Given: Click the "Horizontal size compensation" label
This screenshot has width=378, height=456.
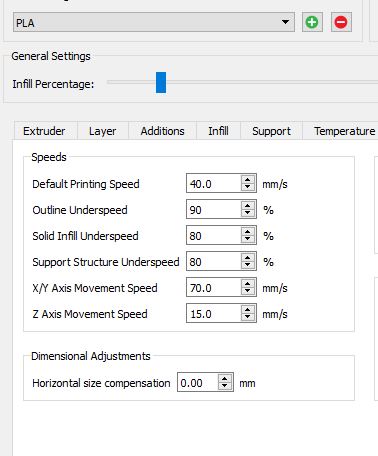Looking at the screenshot, I should pyautogui.click(x=101, y=383).
